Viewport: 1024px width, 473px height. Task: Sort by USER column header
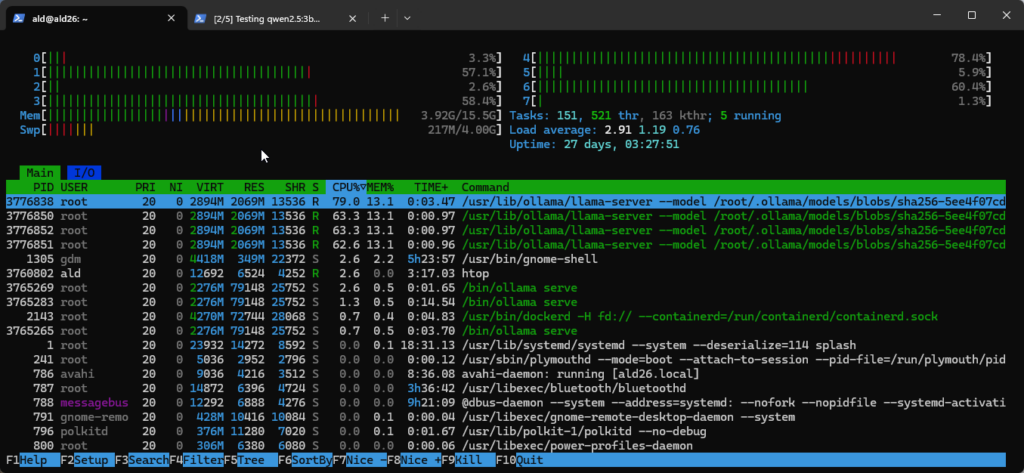click(74, 187)
